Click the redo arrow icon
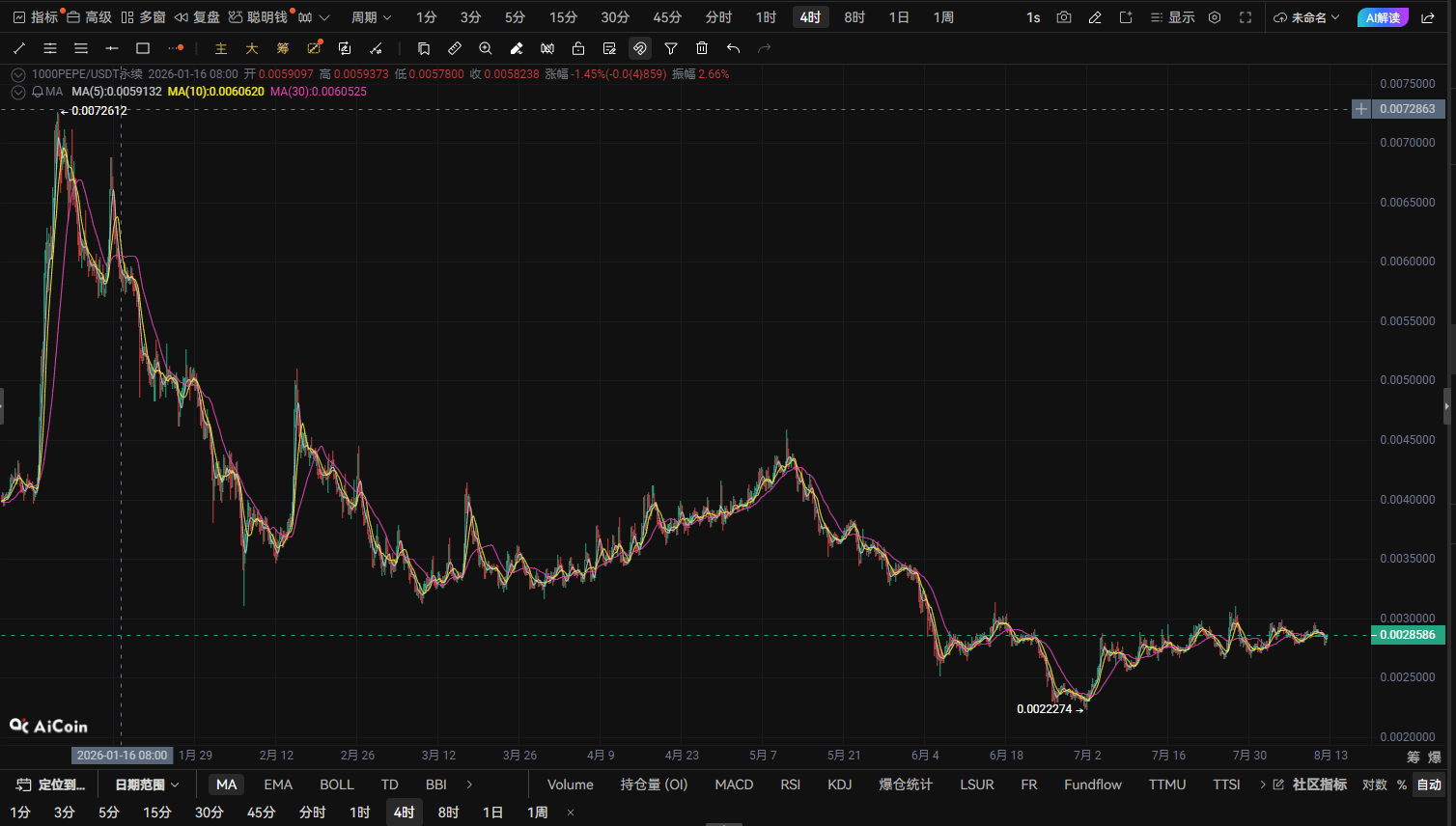Viewport: 1456px width, 826px height. [x=765, y=48]
